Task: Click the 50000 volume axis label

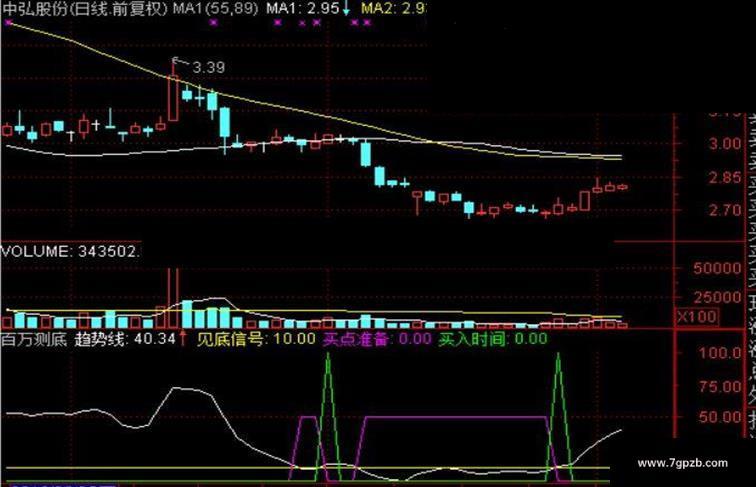Action: pos(717,268)
